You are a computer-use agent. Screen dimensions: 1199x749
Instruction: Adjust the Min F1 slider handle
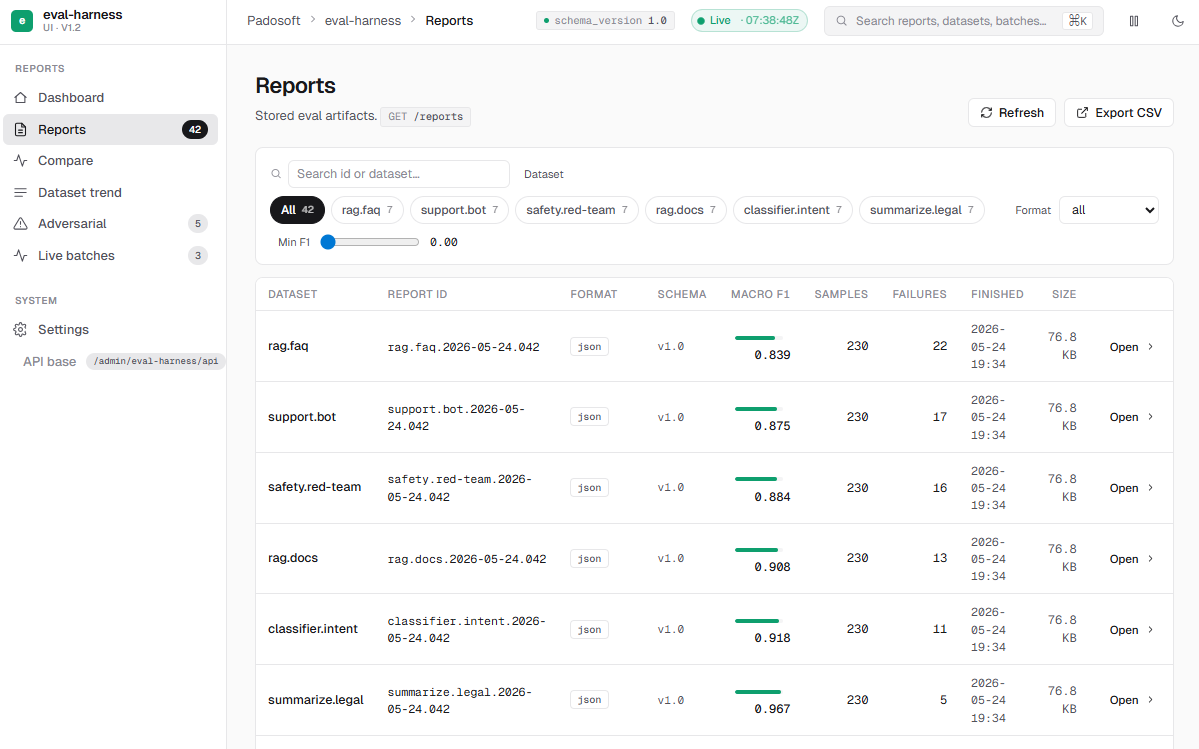[x=328, y=242]
